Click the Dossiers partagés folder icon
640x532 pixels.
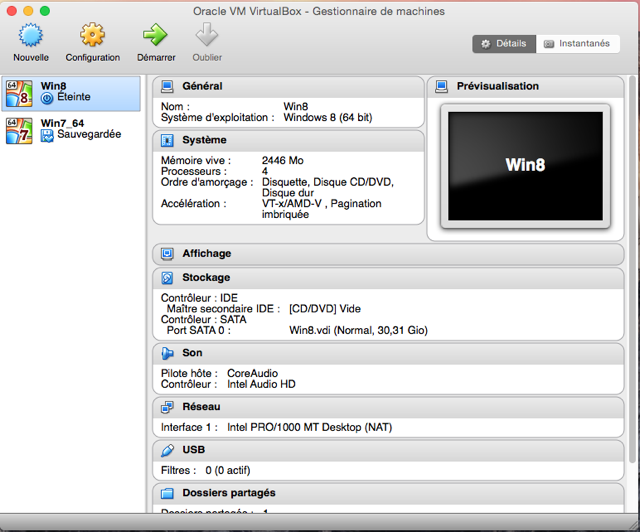(x=167, y=494)
